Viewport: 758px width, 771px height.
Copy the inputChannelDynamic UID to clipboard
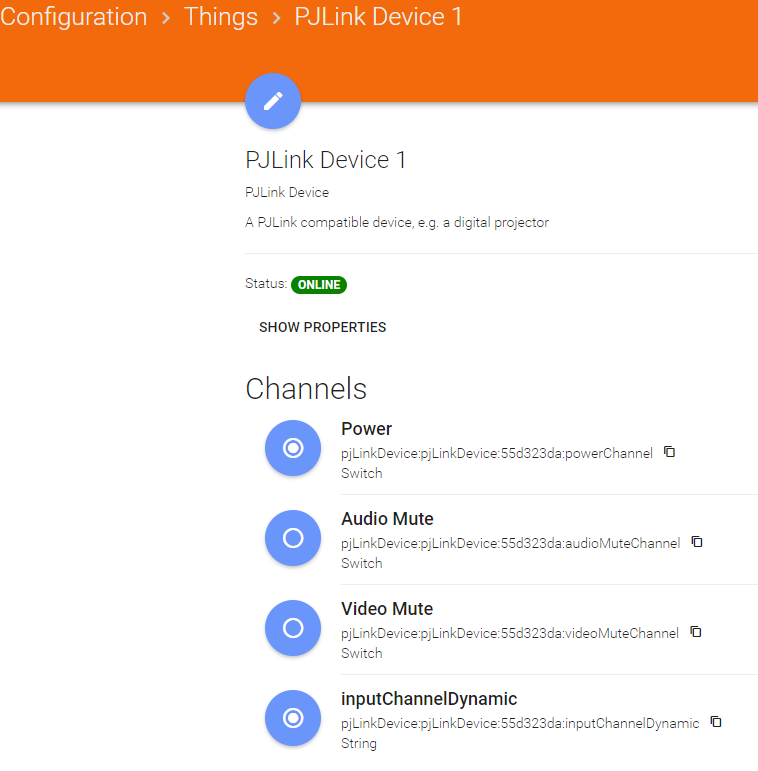(x=716, y=722)
